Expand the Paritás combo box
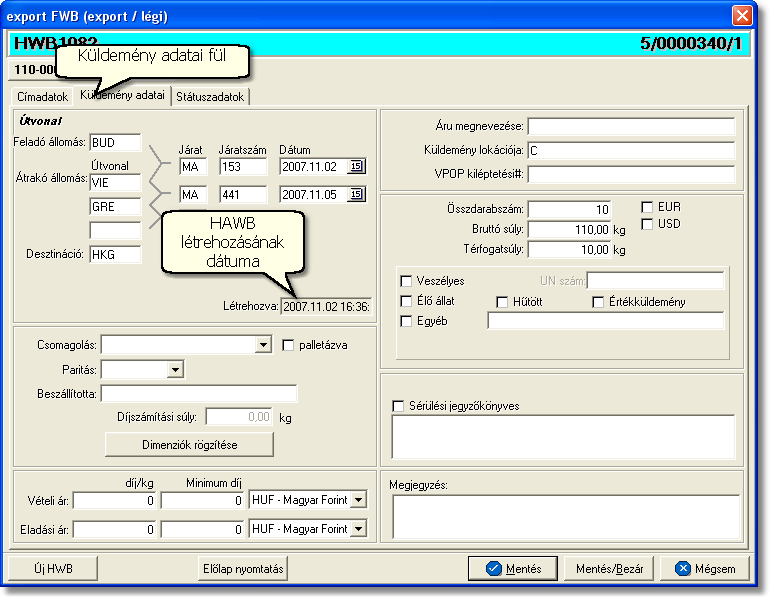770x599 pixels. point(175,370)
